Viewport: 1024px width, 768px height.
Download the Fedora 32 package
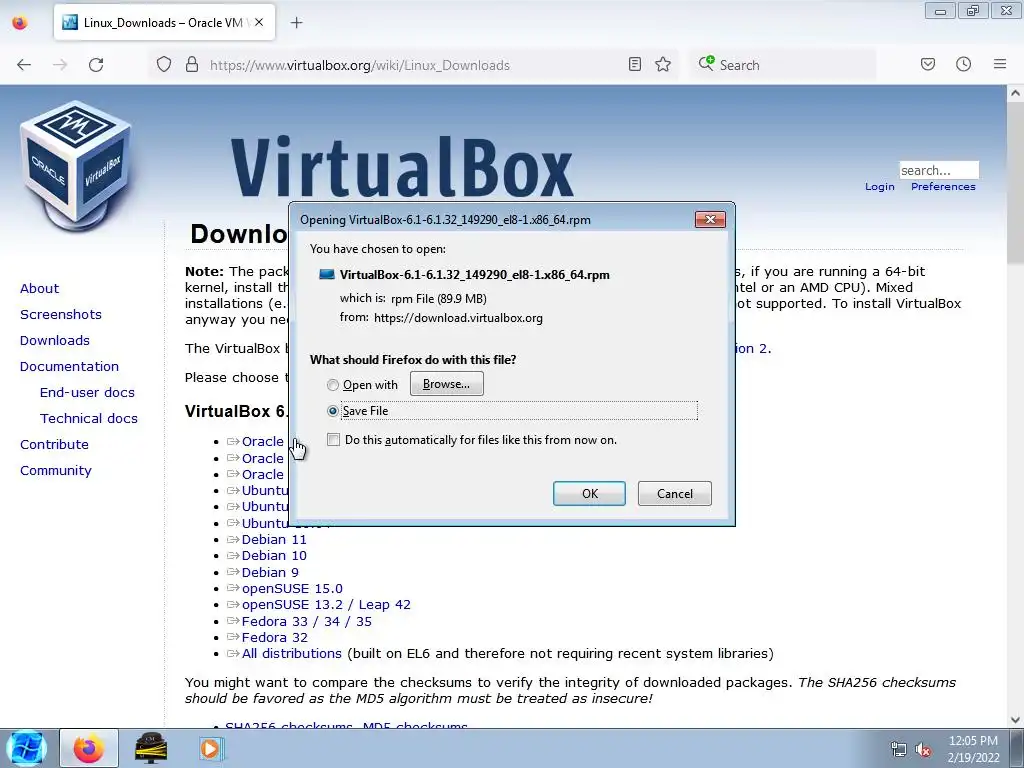coord(274,637)
